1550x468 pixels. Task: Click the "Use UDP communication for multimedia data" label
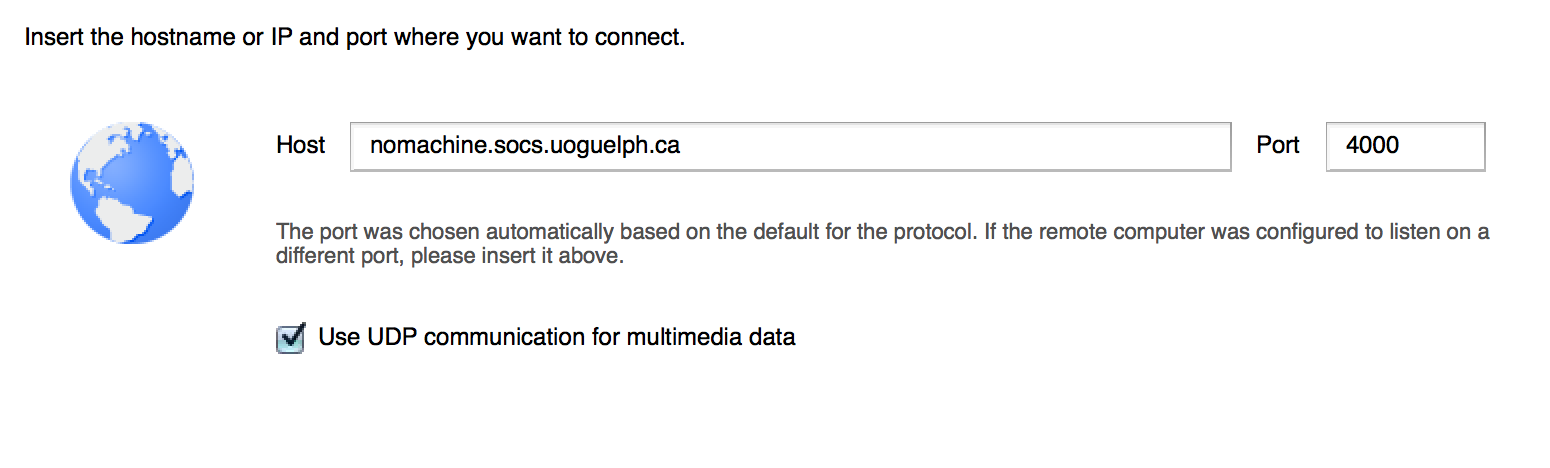(x=556, y=337)
